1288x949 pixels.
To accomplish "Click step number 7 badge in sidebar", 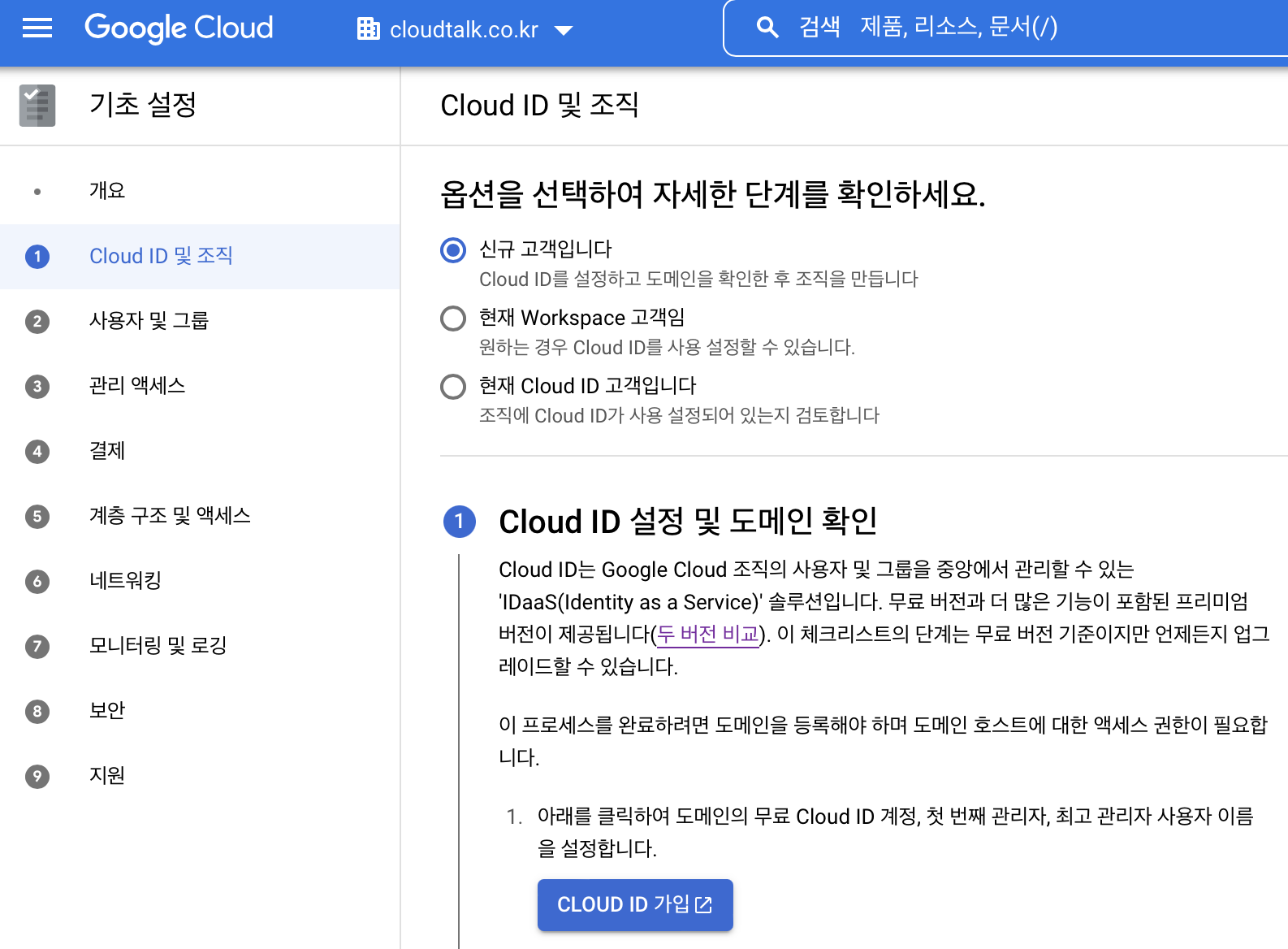I will tap(37, 647).
